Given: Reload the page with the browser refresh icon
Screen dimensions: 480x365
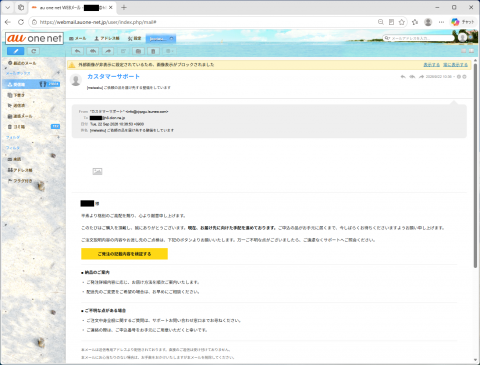Looking at the screenshot, I should (x=21, y=22).
